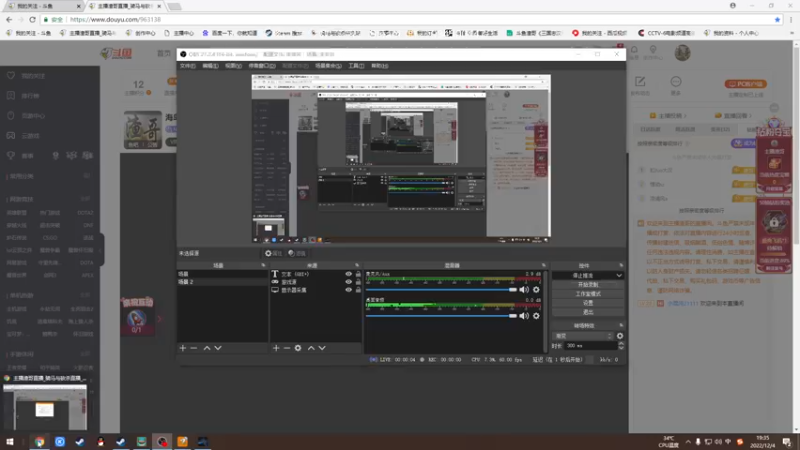Open the 文件(F) menu in OBS
800x450 pixels.
[187, 66]
